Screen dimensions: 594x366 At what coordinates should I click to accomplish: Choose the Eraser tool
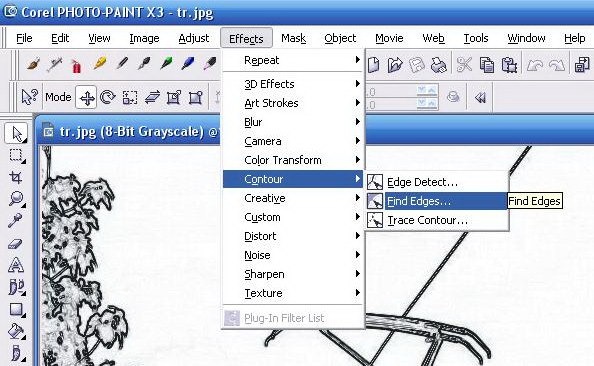click(x=16, y=244)
